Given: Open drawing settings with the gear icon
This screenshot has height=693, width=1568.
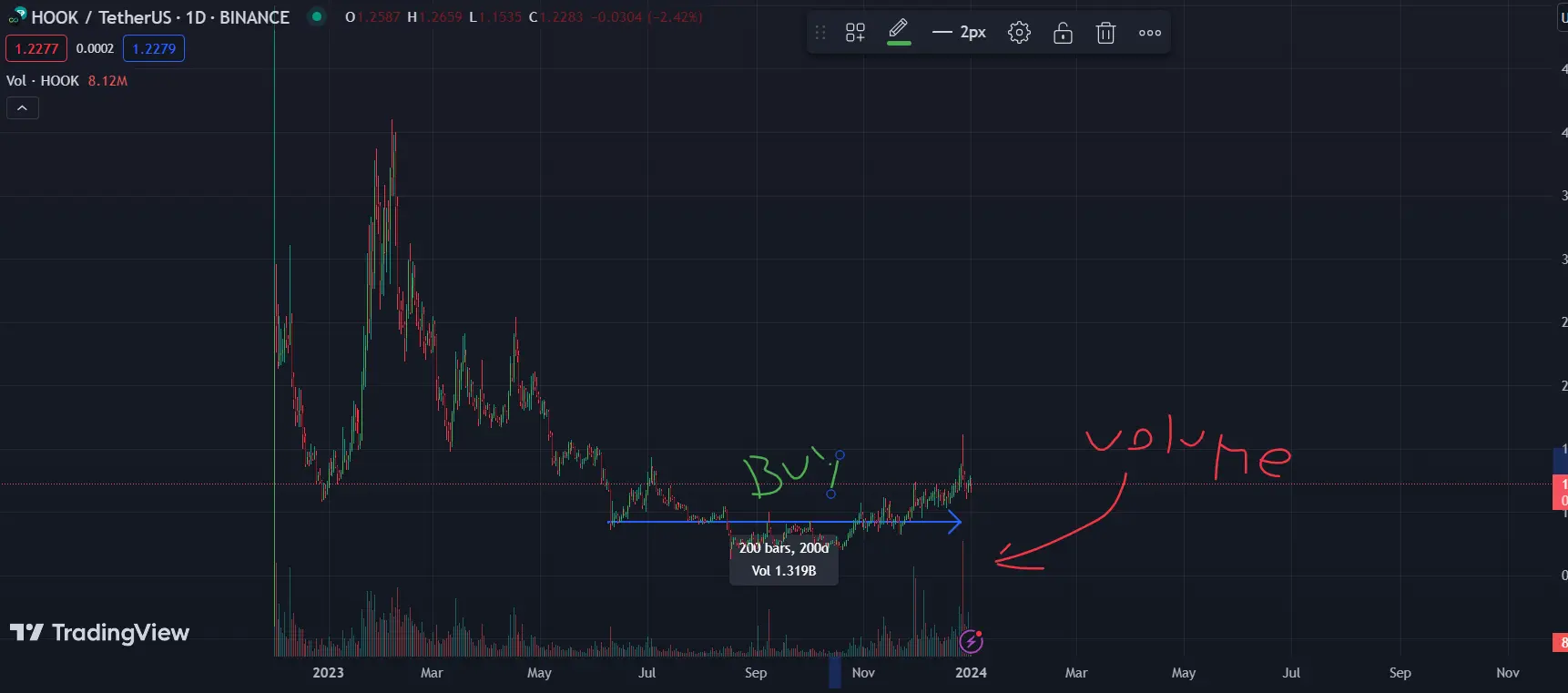Looking at the screenshot, I should pyautogui.click(x=1019, y=33).
